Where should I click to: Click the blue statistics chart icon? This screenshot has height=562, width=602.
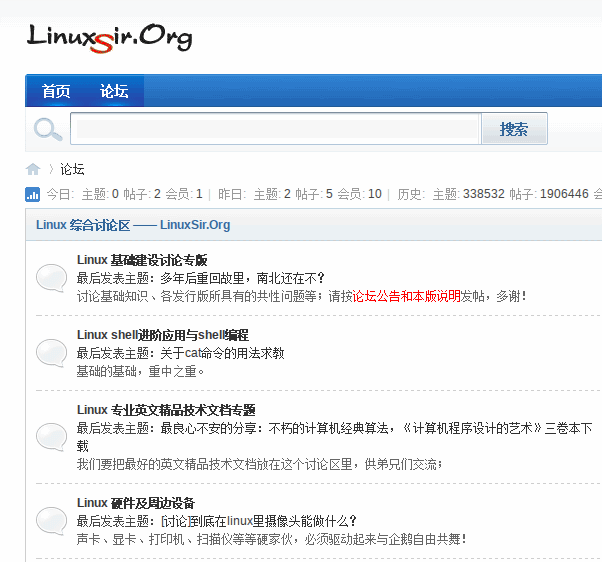(x=32, y=194)
